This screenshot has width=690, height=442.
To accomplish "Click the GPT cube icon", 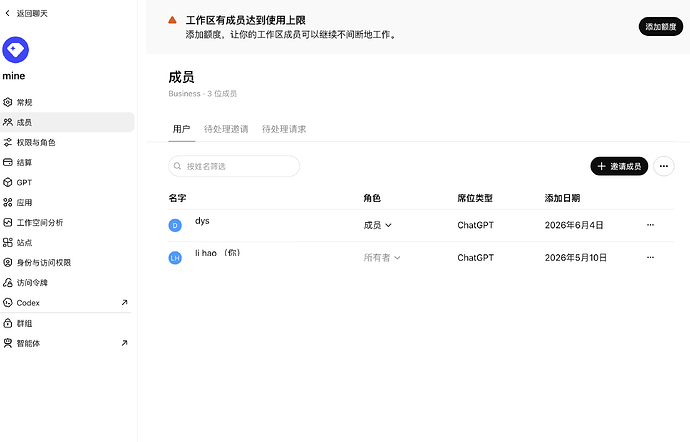I will 8,182.
